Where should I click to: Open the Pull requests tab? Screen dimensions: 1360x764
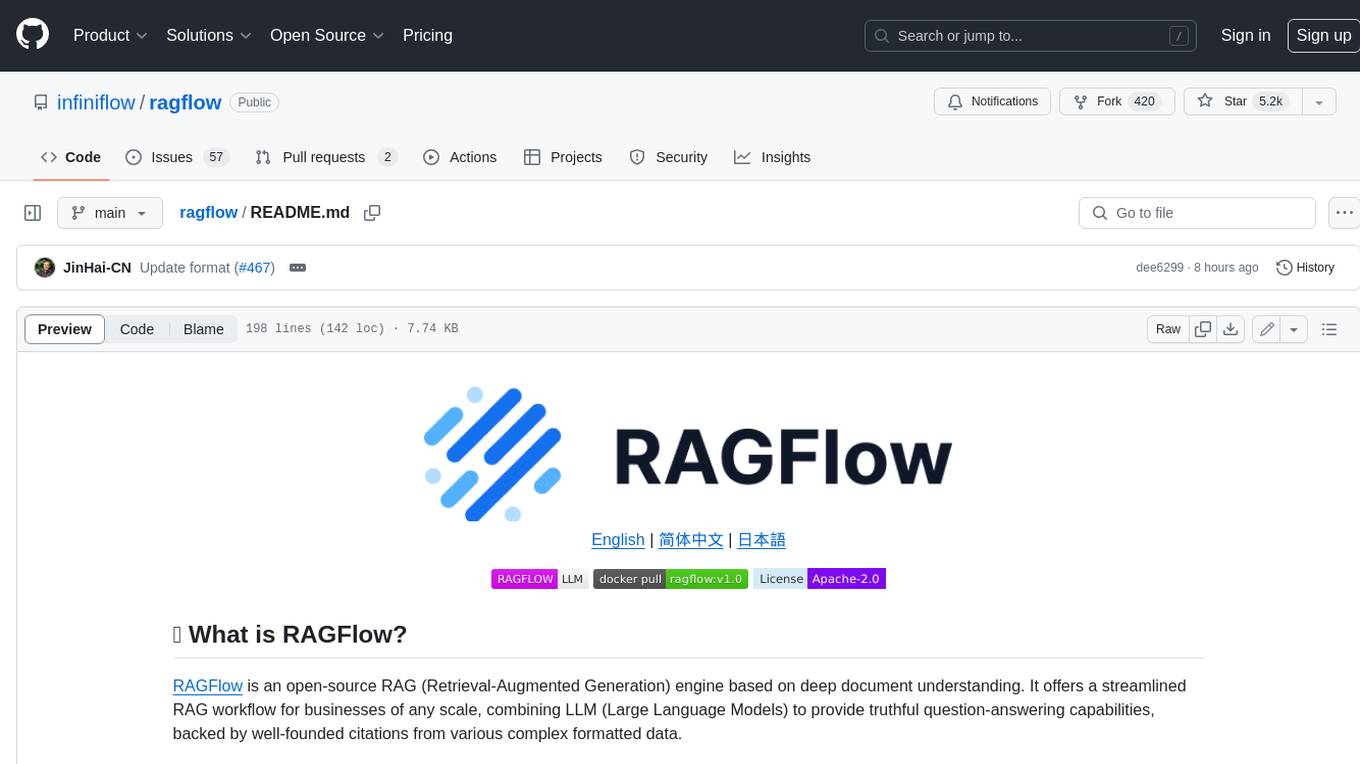click(x=326, y=157)
